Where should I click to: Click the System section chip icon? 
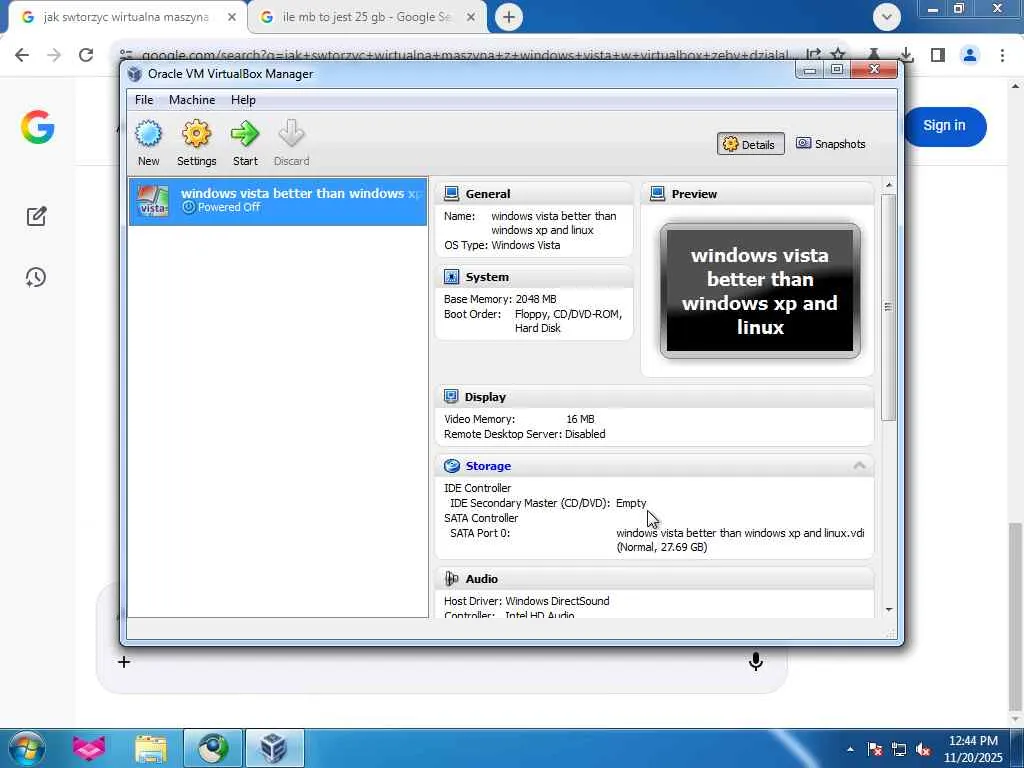point(451,277)
